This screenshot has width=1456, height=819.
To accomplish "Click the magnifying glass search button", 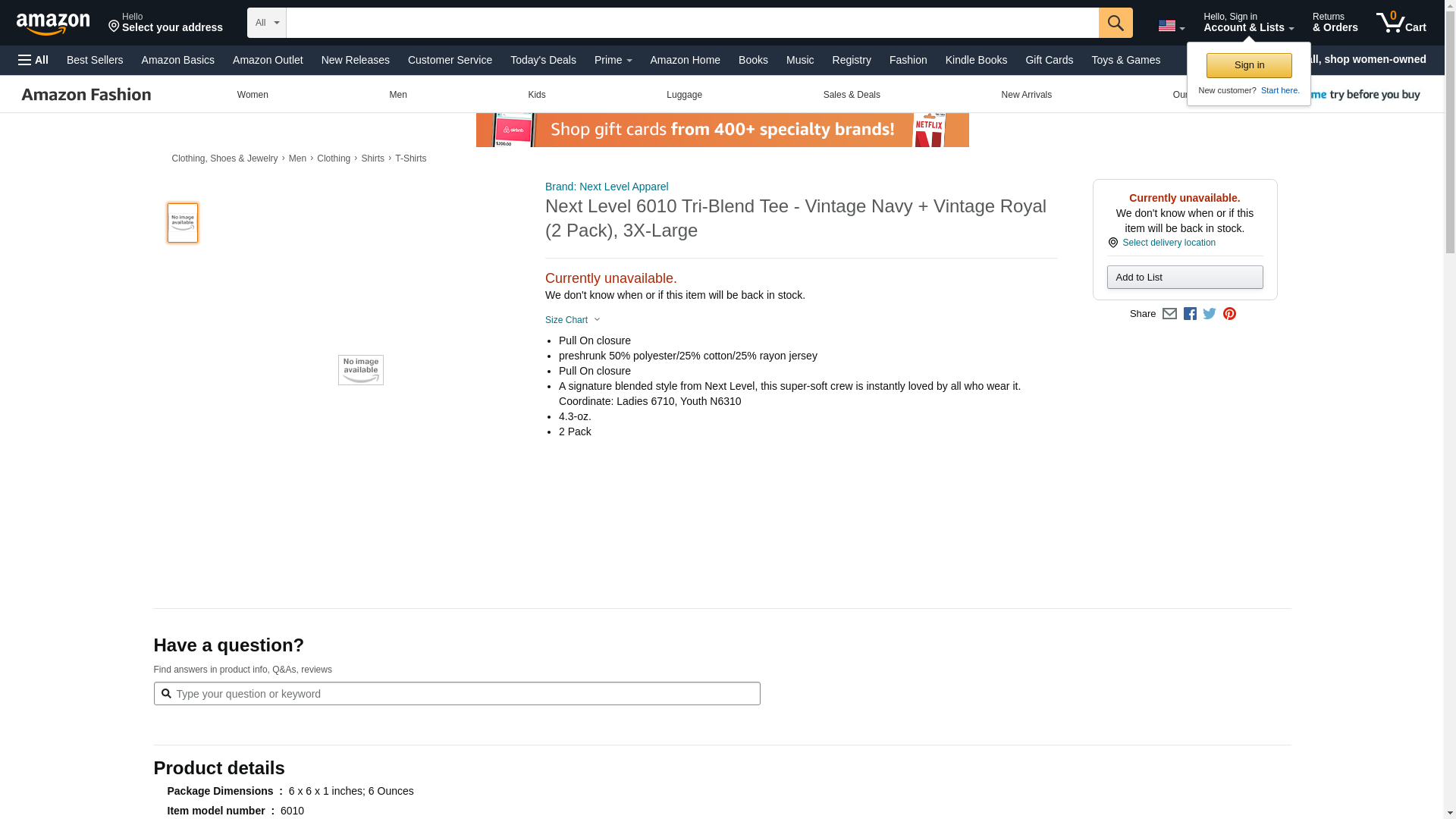I will [x=1115, y=23].
